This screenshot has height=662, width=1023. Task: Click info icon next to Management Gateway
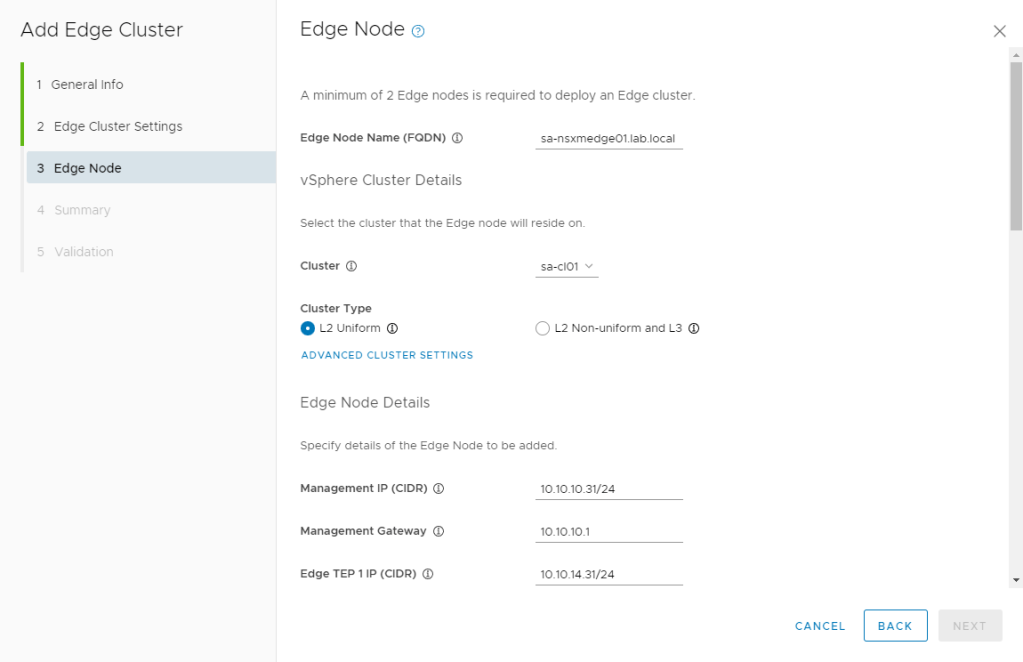click(437, 531)
